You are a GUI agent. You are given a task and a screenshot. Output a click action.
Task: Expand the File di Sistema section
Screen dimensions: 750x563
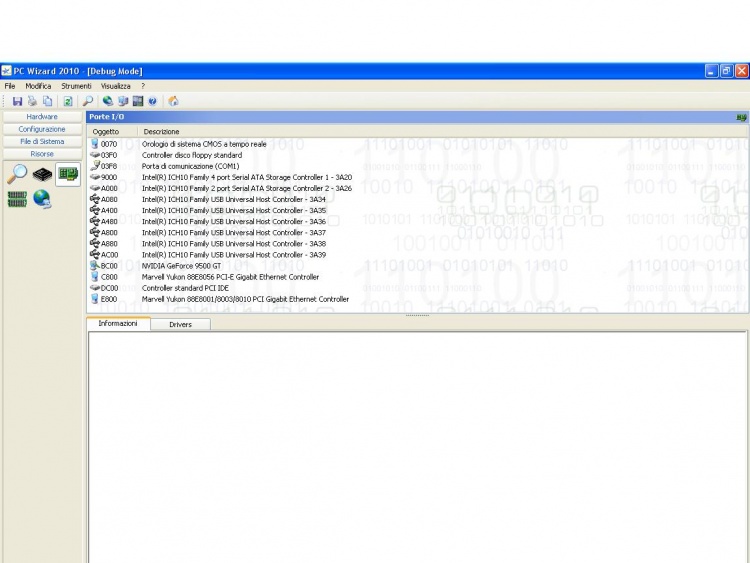[42, 142]
